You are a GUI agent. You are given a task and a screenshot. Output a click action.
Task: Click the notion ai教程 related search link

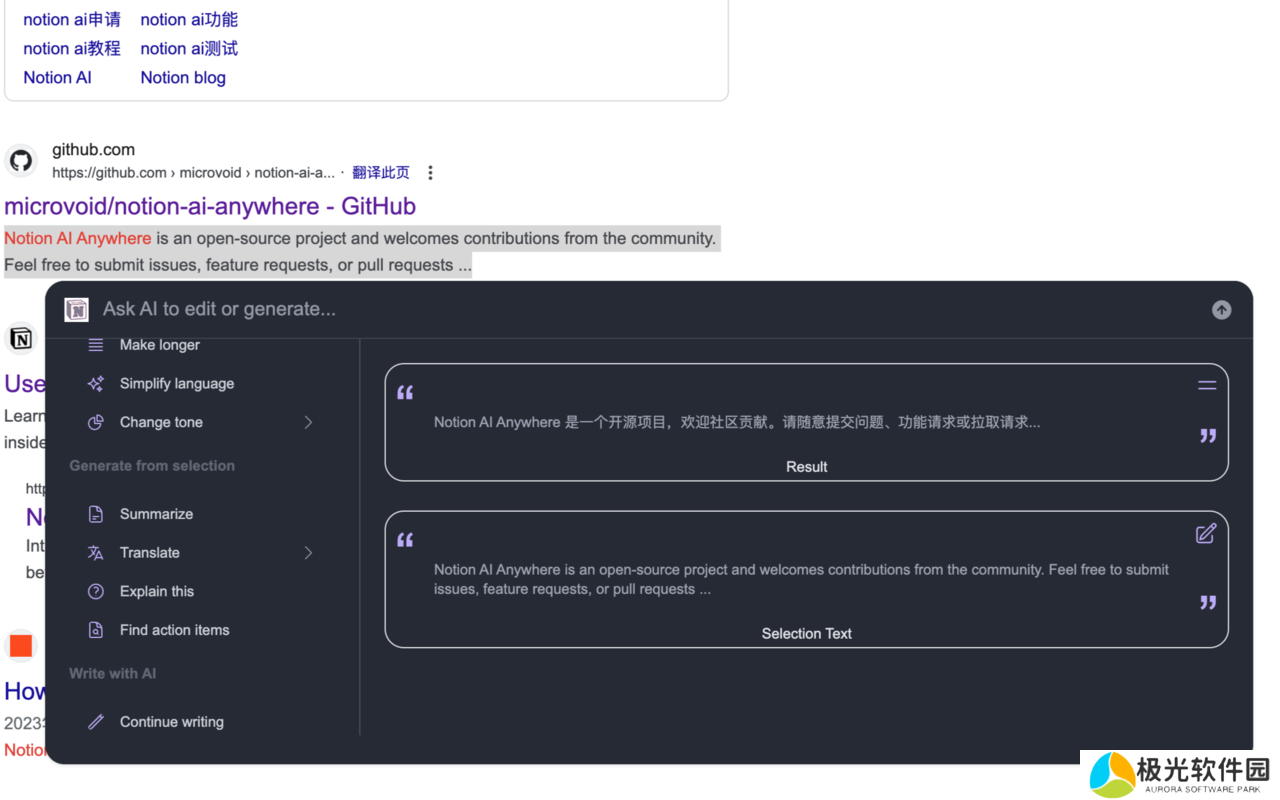72,49
